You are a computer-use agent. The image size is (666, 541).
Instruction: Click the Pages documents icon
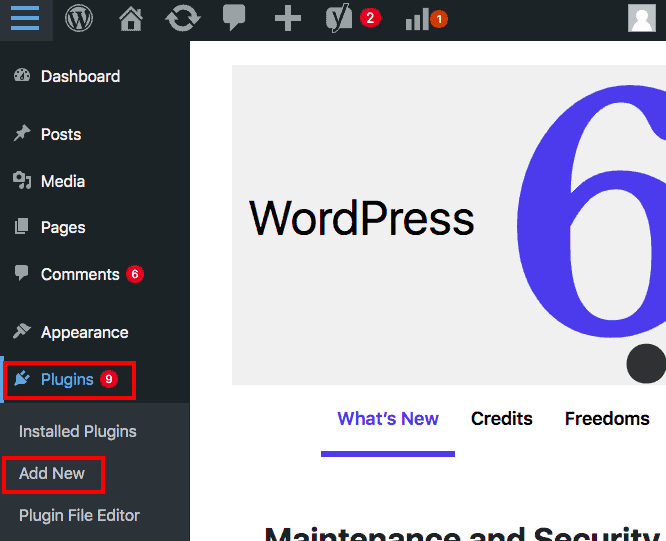coord(22,226)
